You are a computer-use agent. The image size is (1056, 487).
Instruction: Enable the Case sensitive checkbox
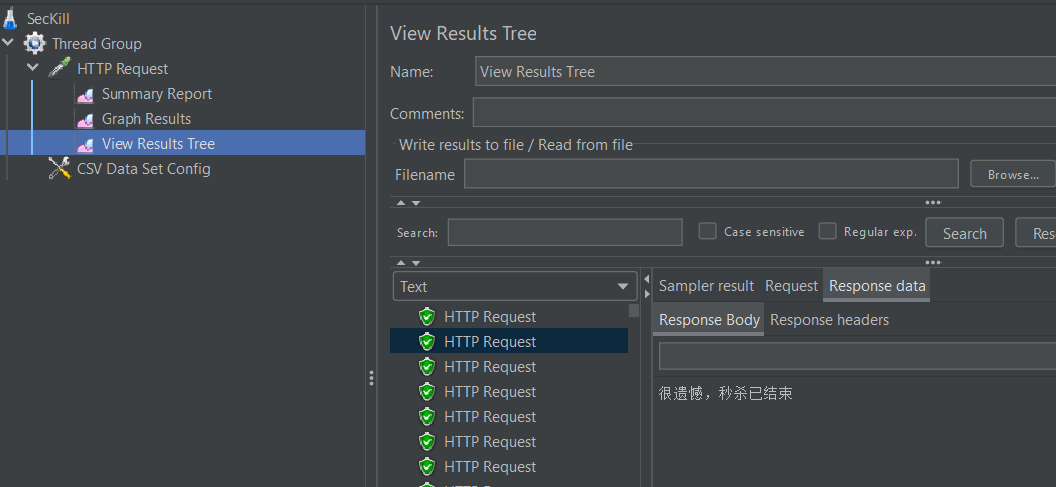(707, 231)
